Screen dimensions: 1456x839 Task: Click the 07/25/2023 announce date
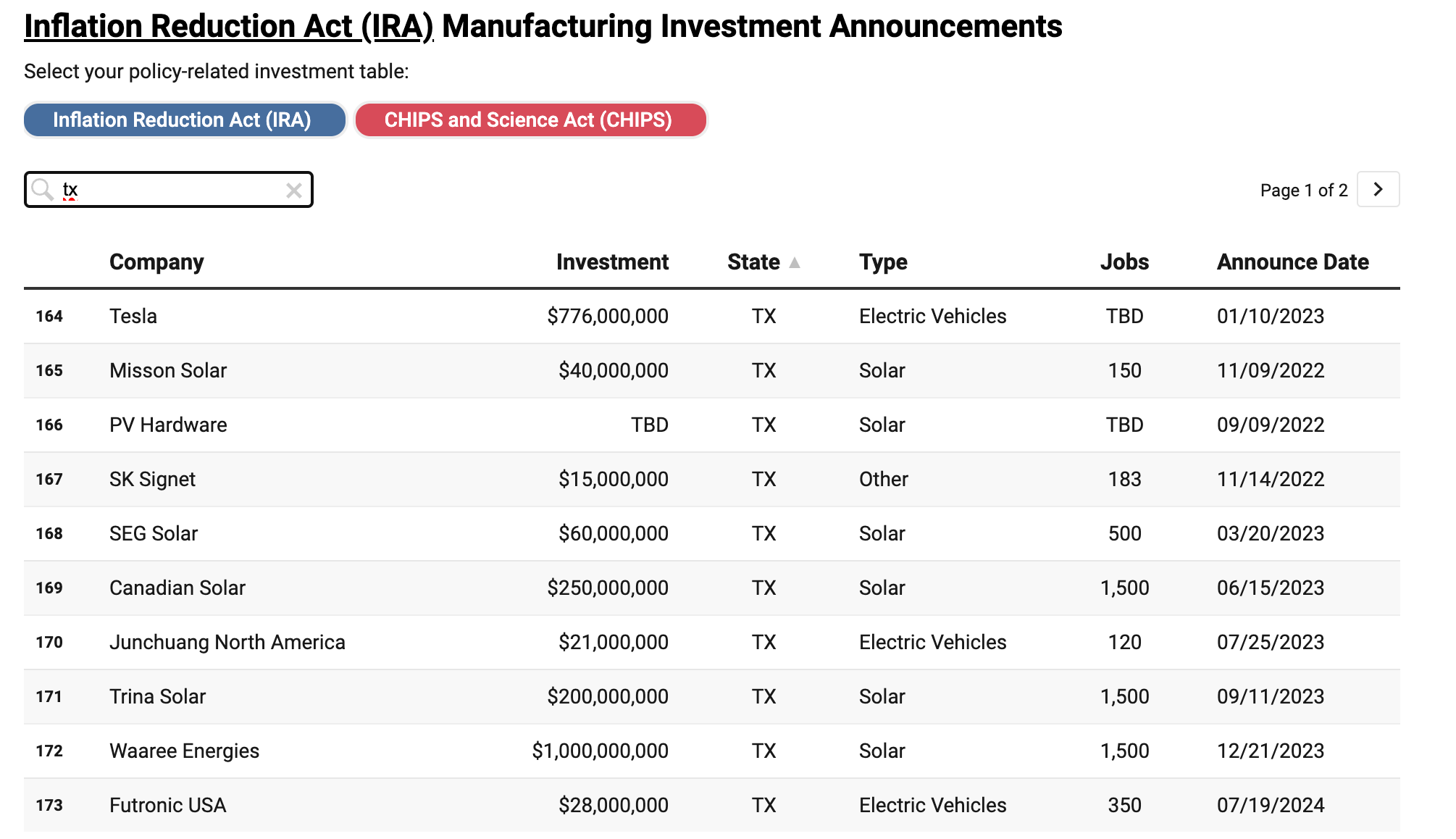click(1271, 642)
